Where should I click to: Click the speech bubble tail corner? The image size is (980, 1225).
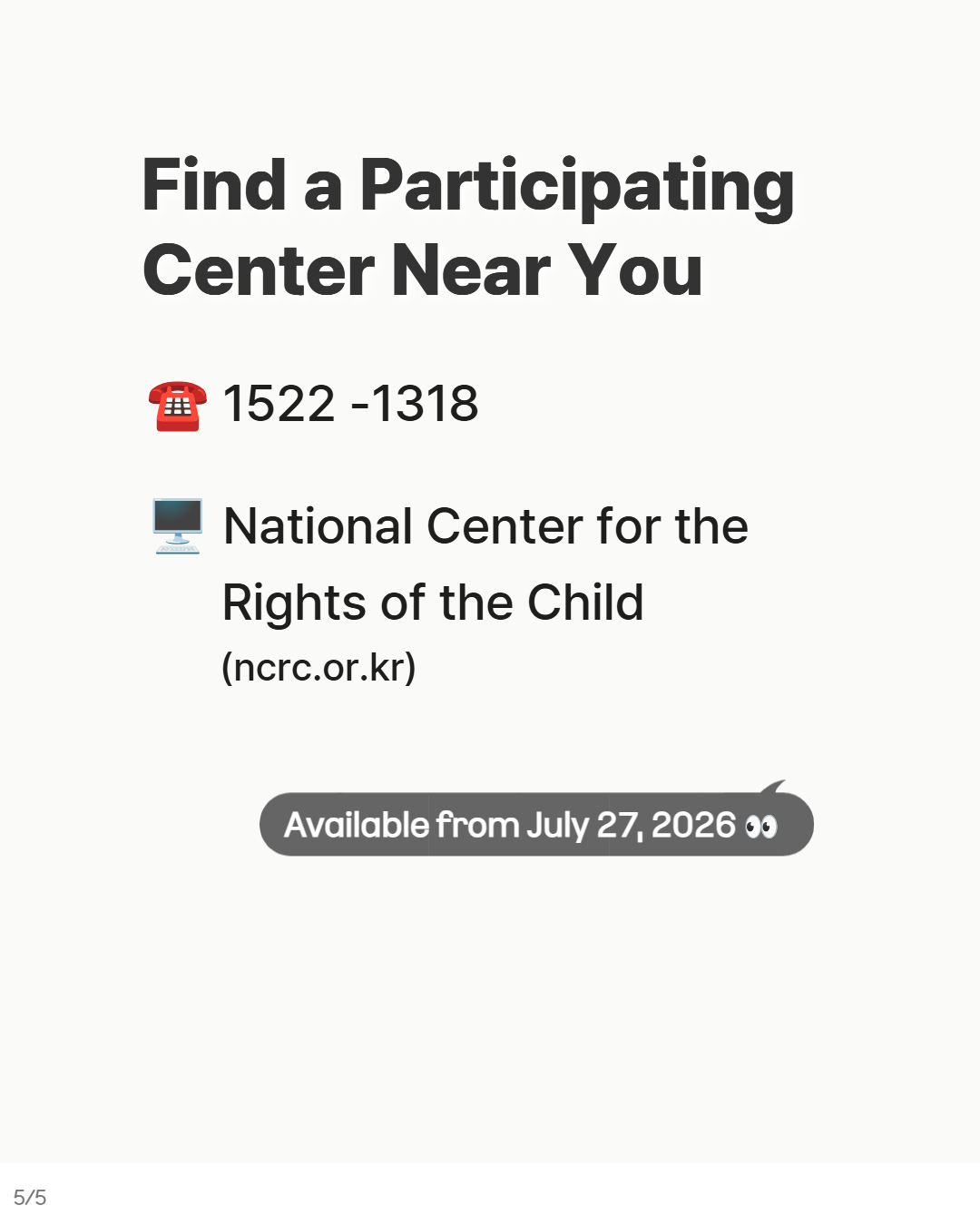coord(774,787)
